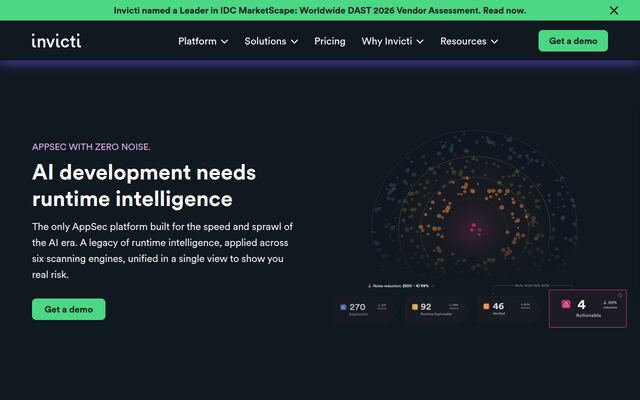Expand the Why Invicti dropdown chevron
This screenshot has height=400, width=640.
[420, 42]
